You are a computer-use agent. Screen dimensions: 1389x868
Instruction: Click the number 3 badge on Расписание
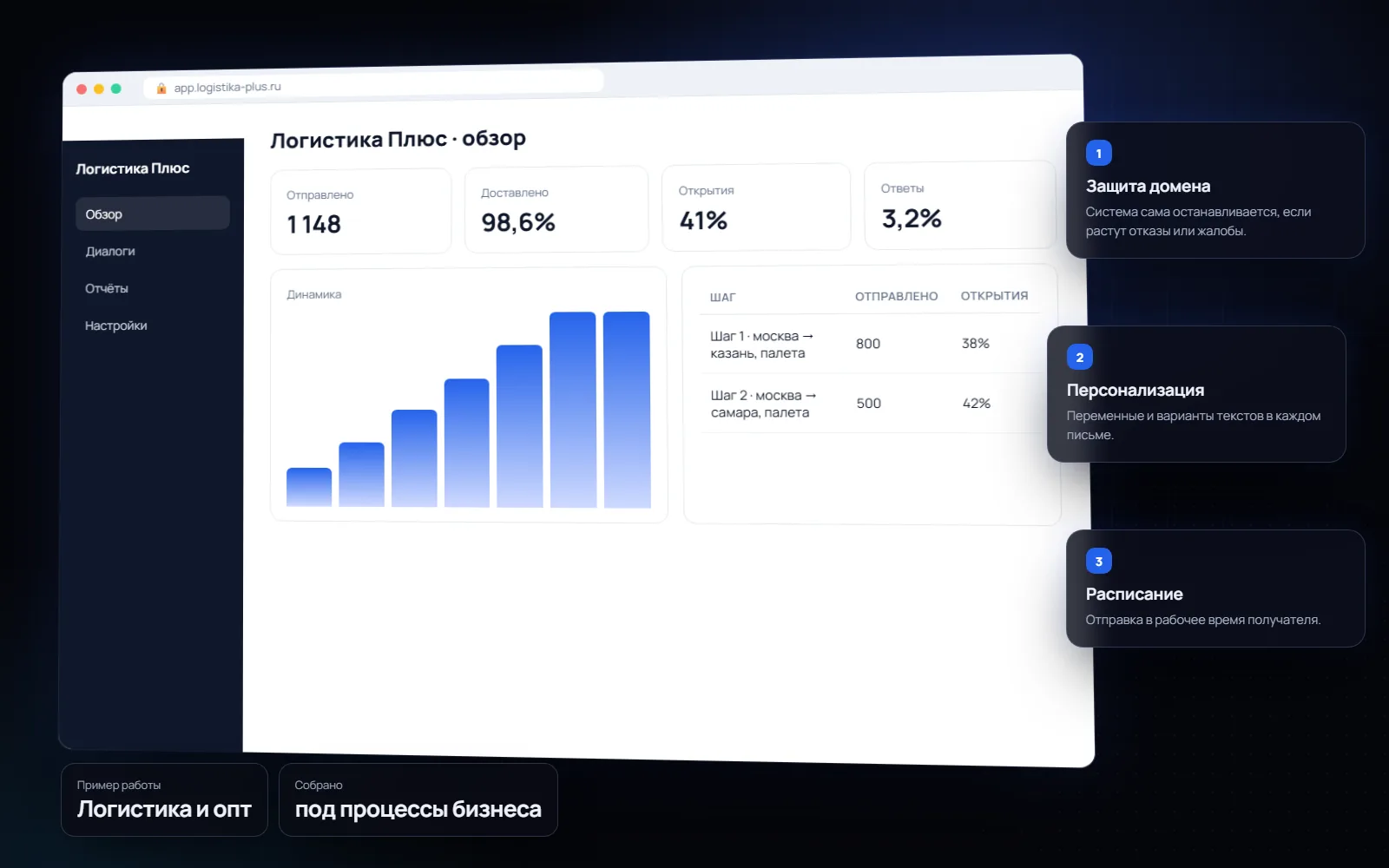tap(1099, 562)
